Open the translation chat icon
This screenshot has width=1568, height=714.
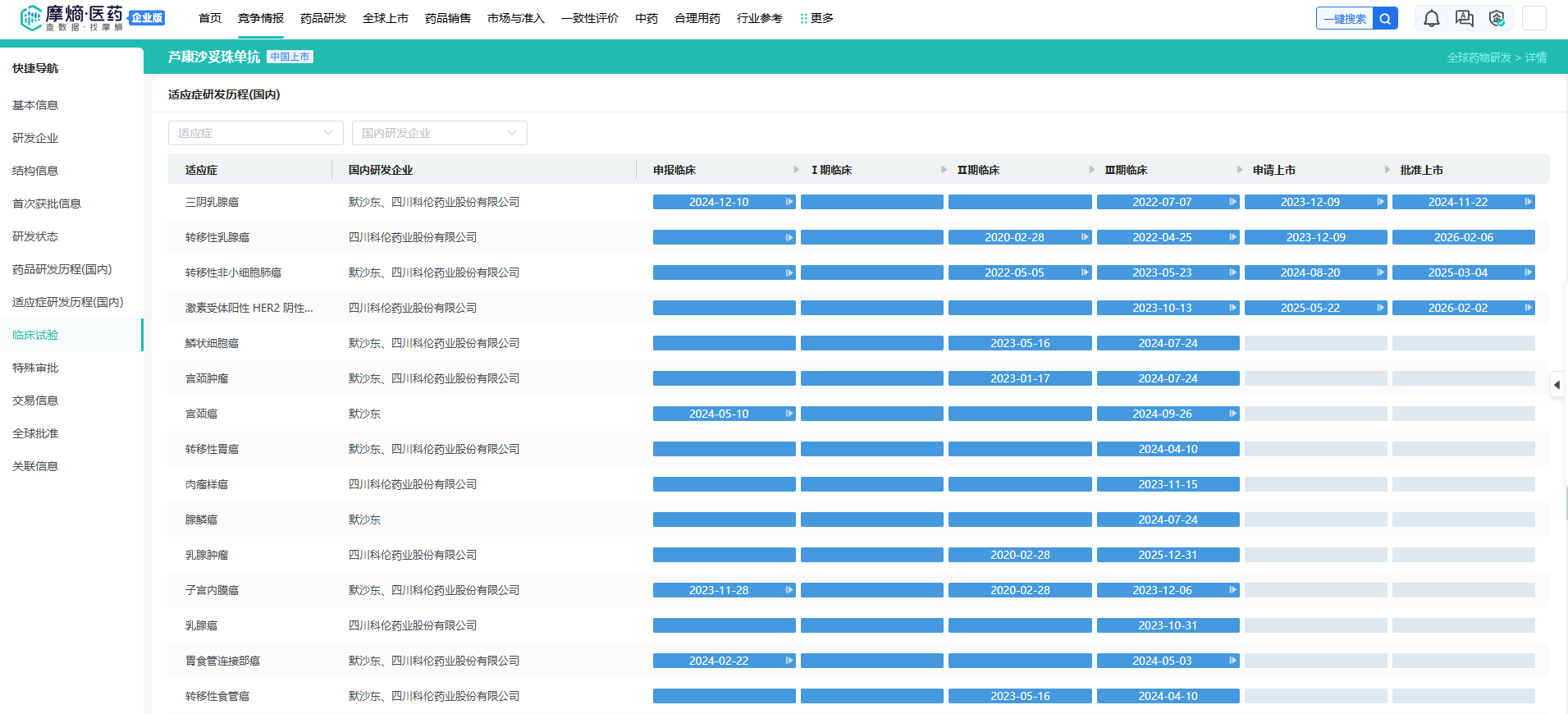pos(1464,19)
